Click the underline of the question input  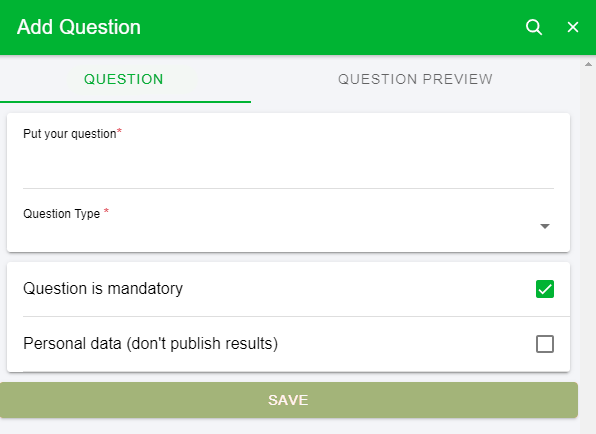pyautogui.click(x=288, y=188)
